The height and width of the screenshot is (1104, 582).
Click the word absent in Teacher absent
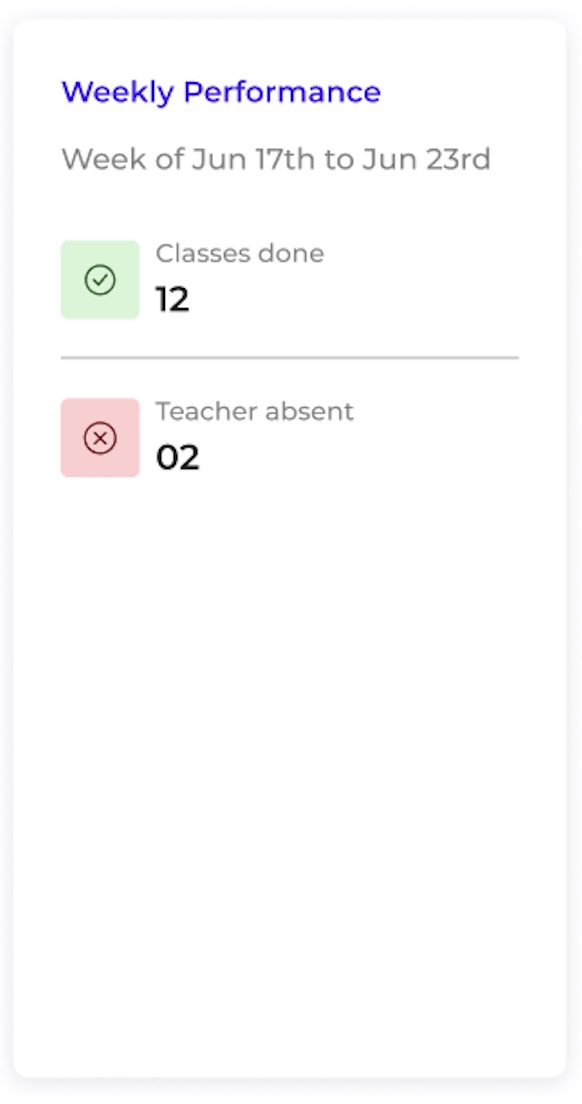[x=308, y=411]
